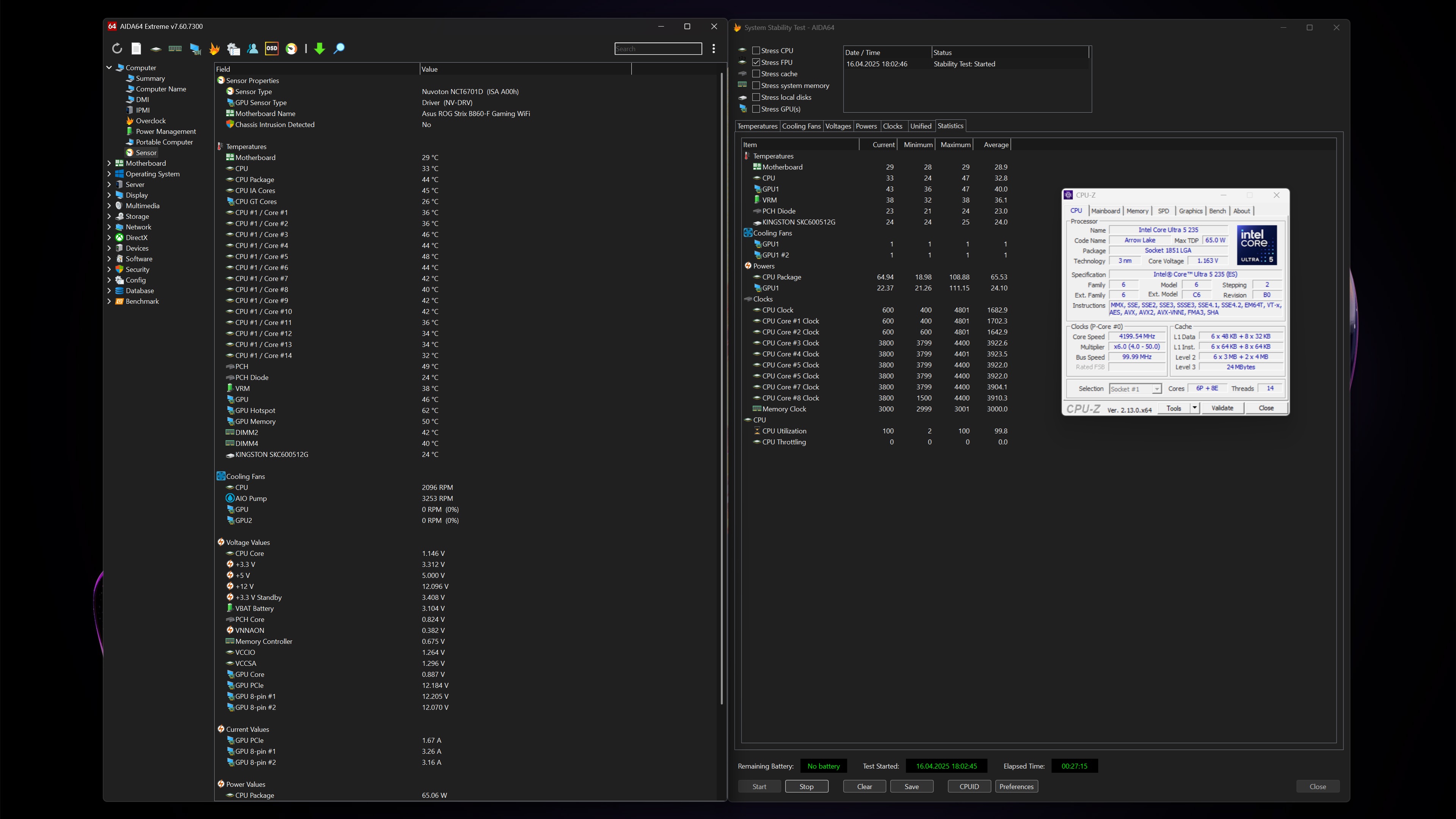1456x819 pixels.
Task: Switch to the Temperatures tab
Action: click(x=758, y=126)
